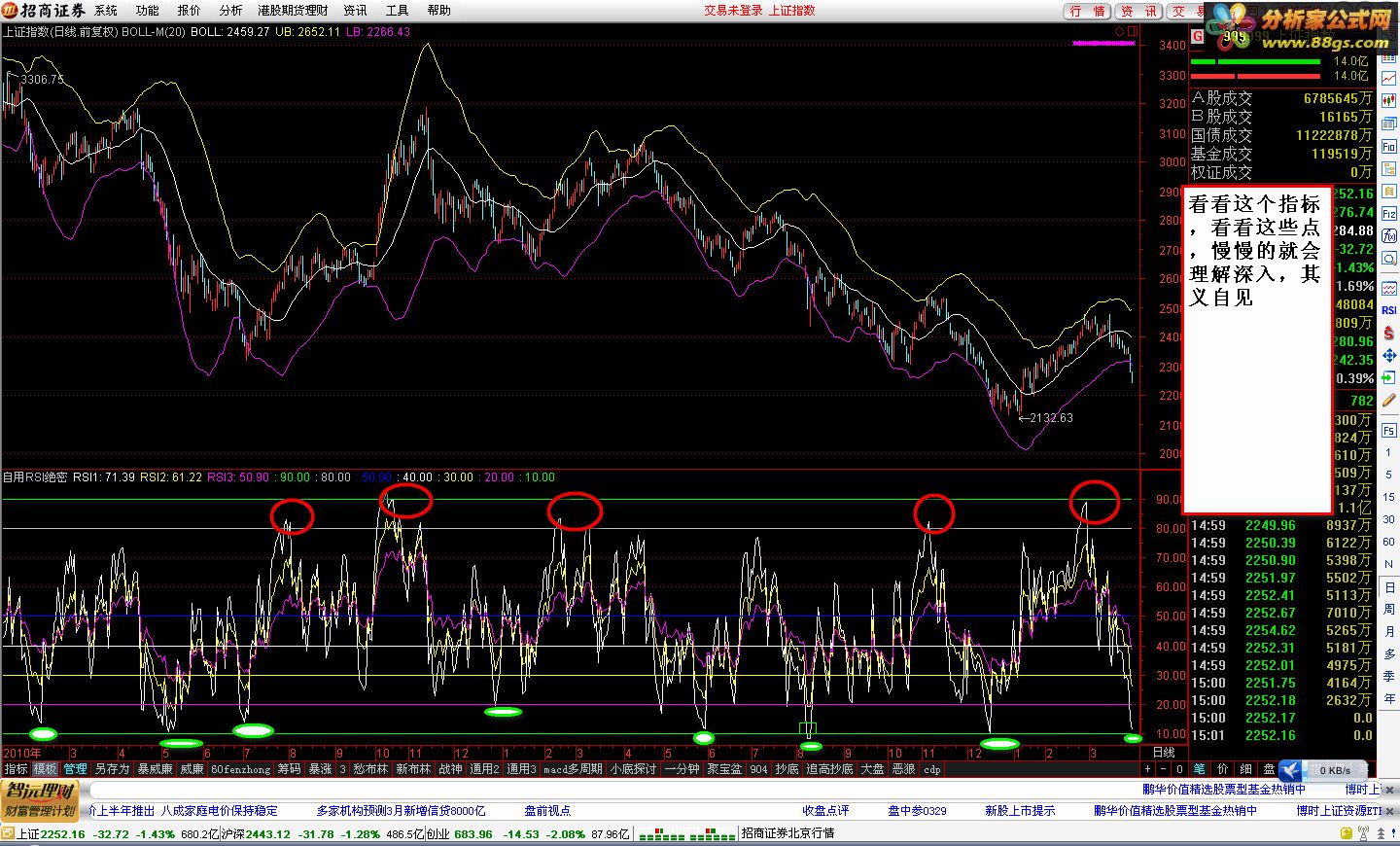Choose the 筹码 indicator tab

pos(290,769)
